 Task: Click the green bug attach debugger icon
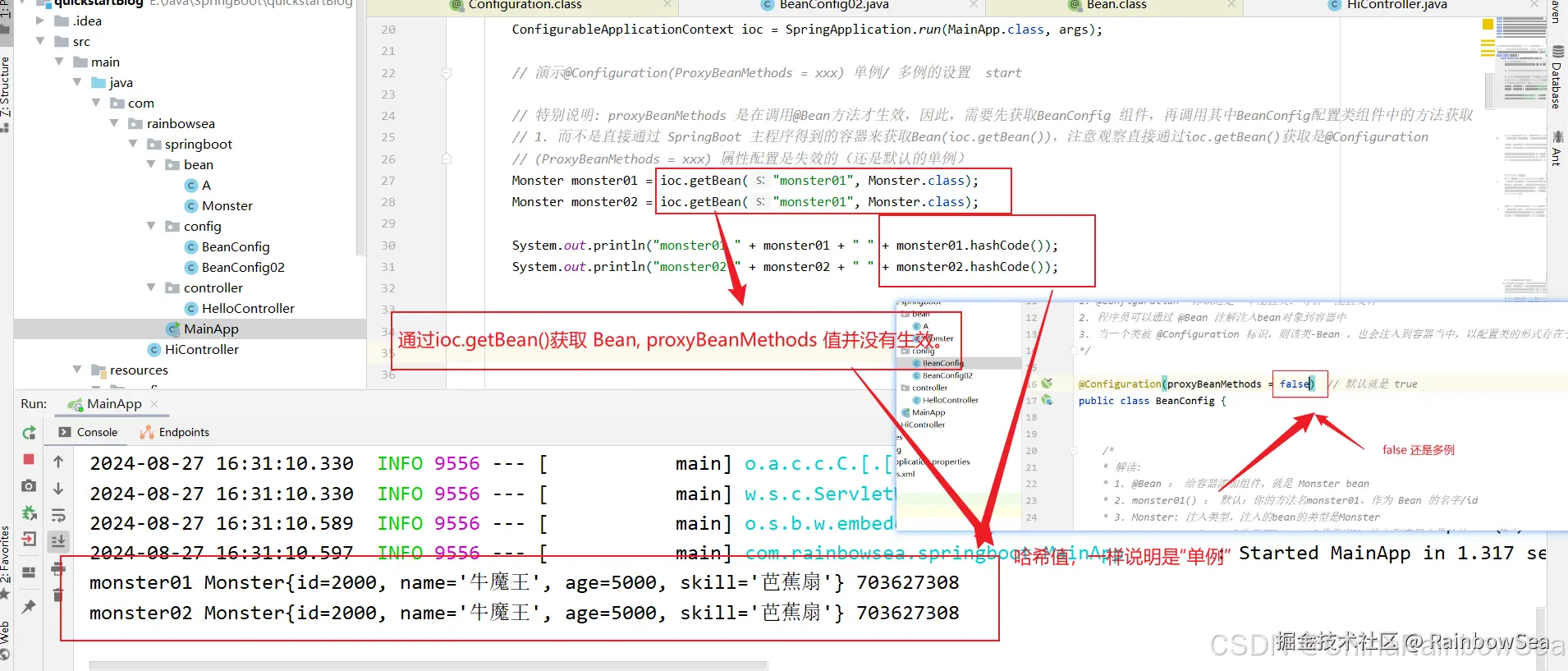pos(29,512)
